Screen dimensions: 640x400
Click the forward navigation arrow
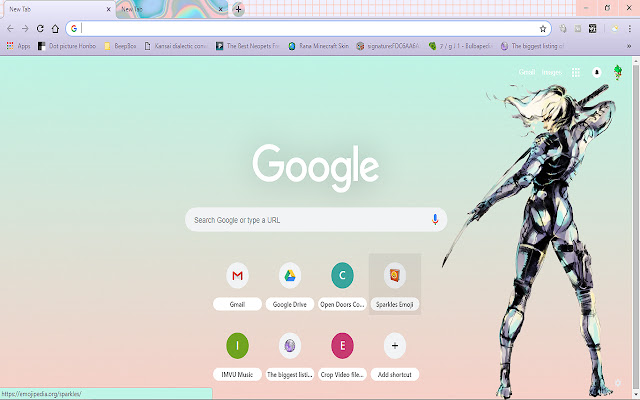(25, 29)
